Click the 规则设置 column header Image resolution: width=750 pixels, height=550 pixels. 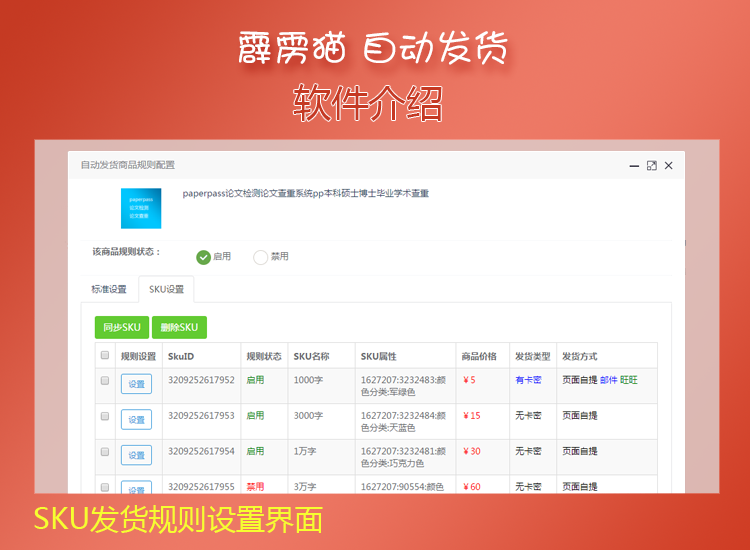(x=138, y=356)
